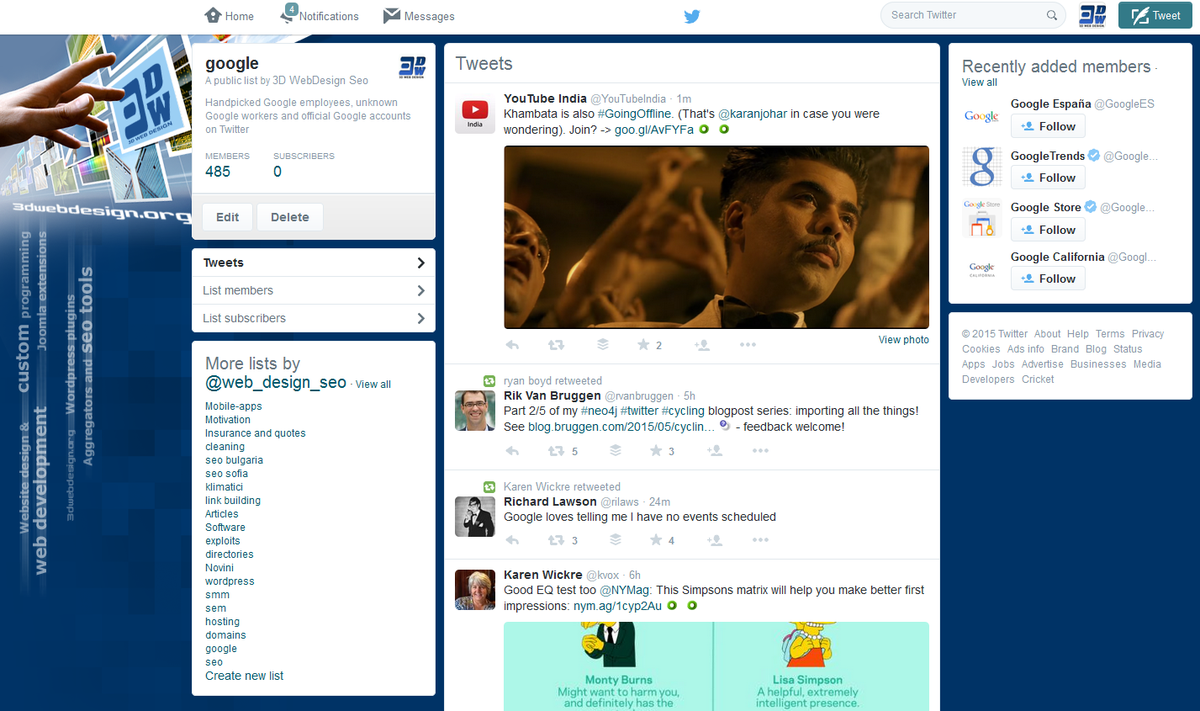The height and width of the screenshot is (711, 1200).
Task: View all recently added members
Action: (980, 83)
